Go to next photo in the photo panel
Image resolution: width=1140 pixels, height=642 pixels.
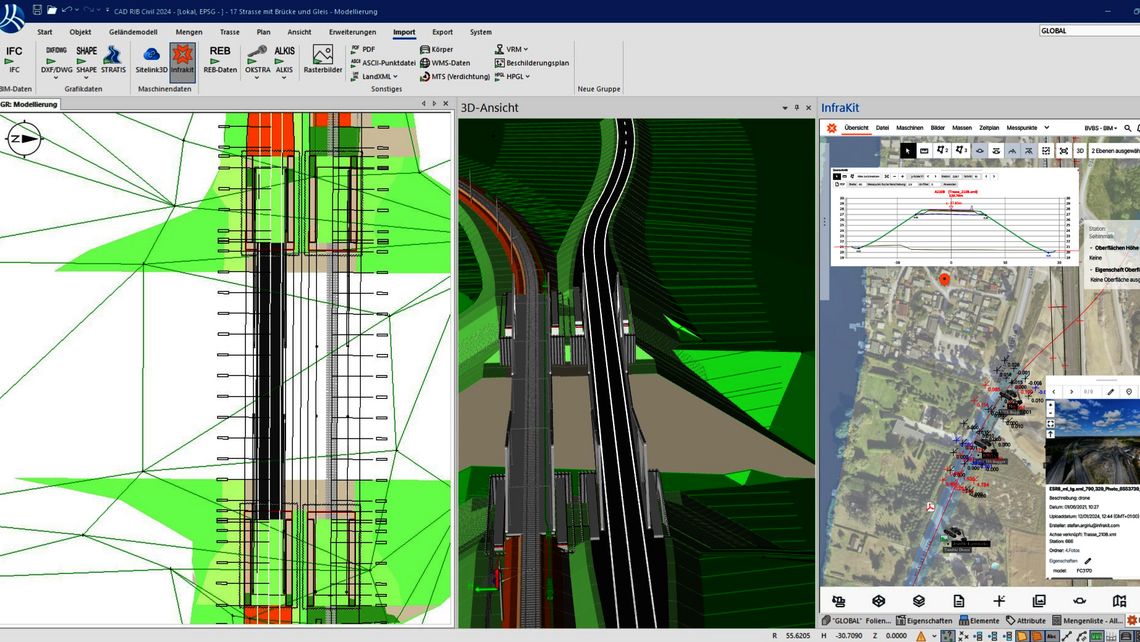click(x=1071, y=392)
